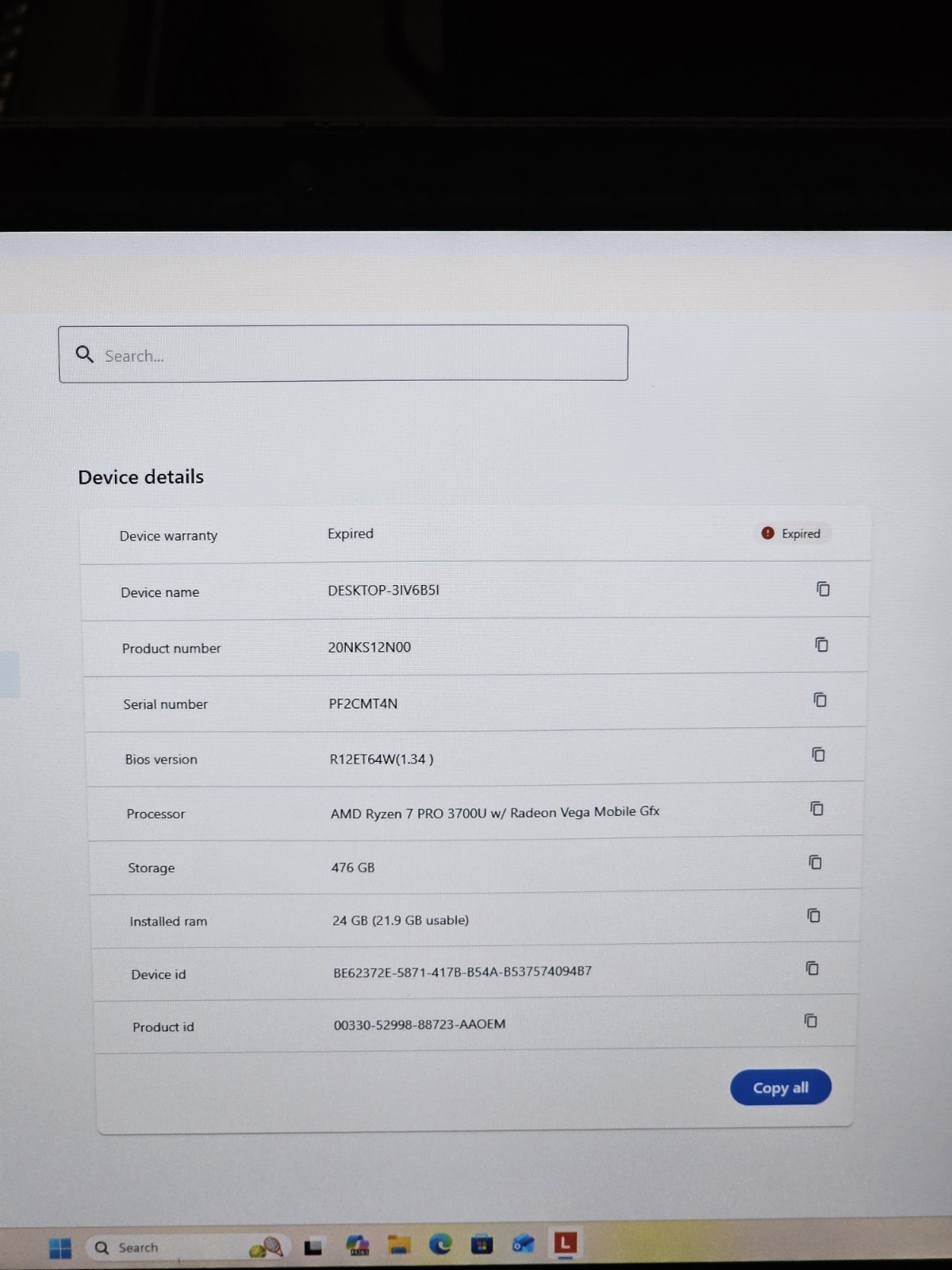This screenshot has width=952, height=1270.
Task: Copy the Serial number value
Action: (x=820, y=699)
